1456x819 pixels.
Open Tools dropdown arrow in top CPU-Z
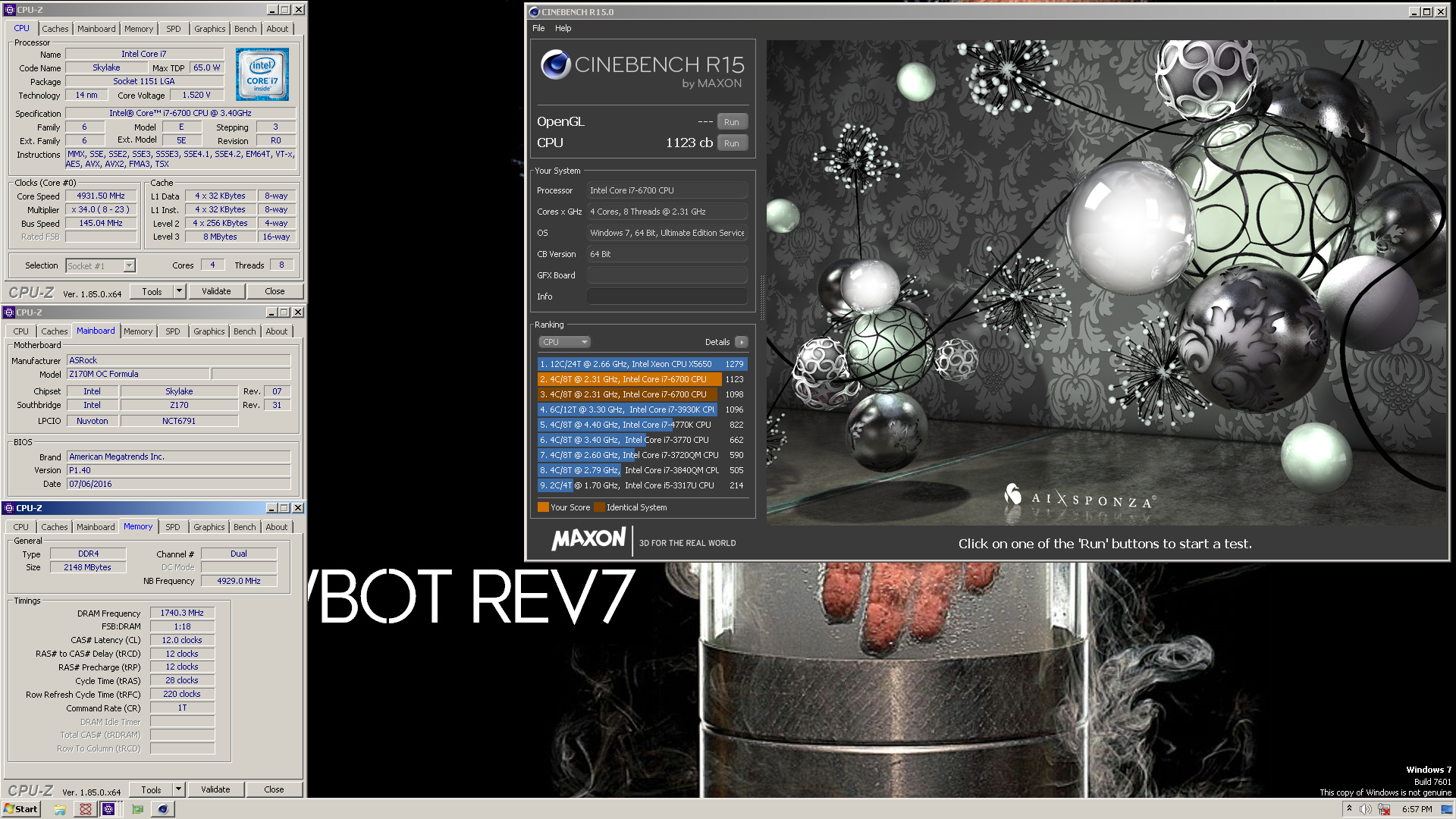click(x=179, y=291)
